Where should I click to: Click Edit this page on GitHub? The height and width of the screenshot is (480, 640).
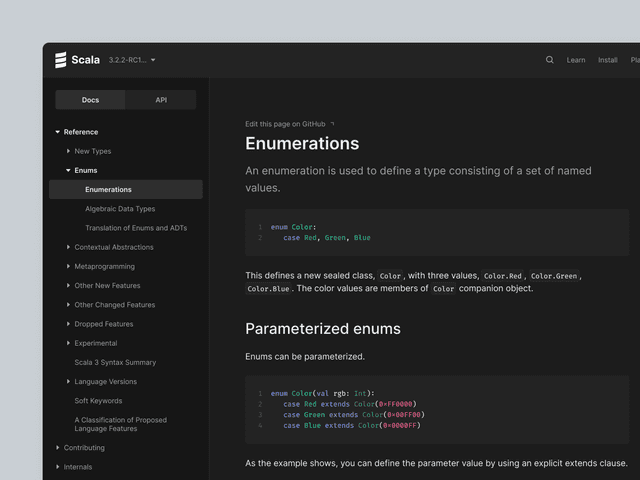point(286,124)
